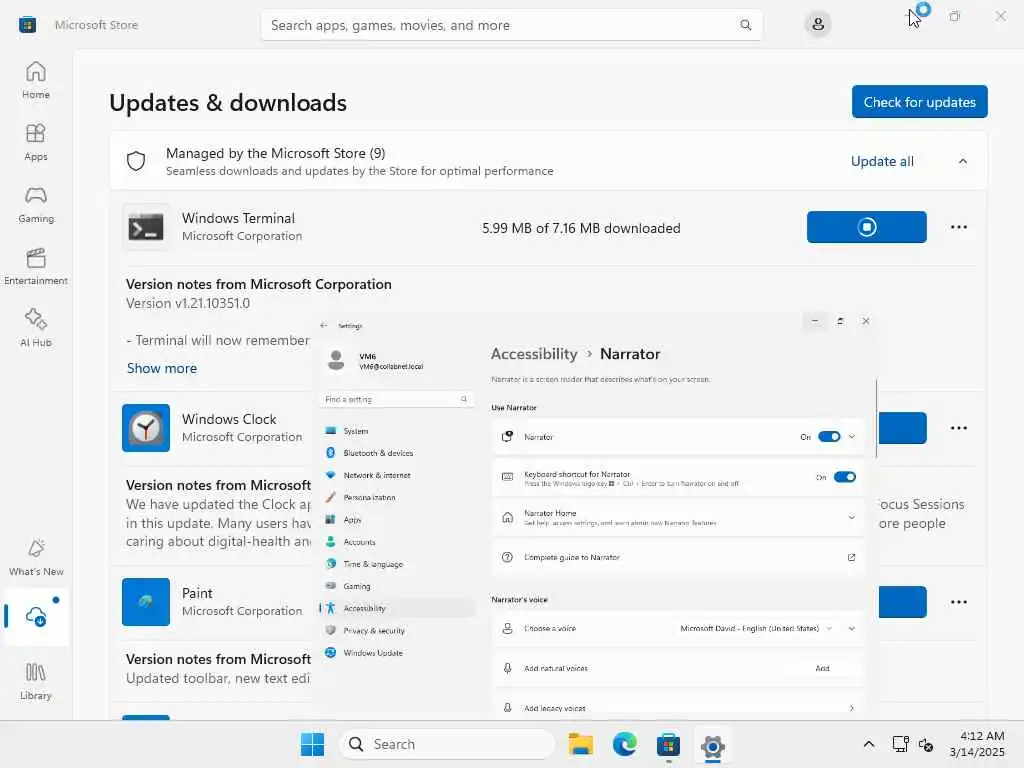Screen dimensions: 1024x768
Task: Click Add button for natural voices
Action: tap(822, 668)
